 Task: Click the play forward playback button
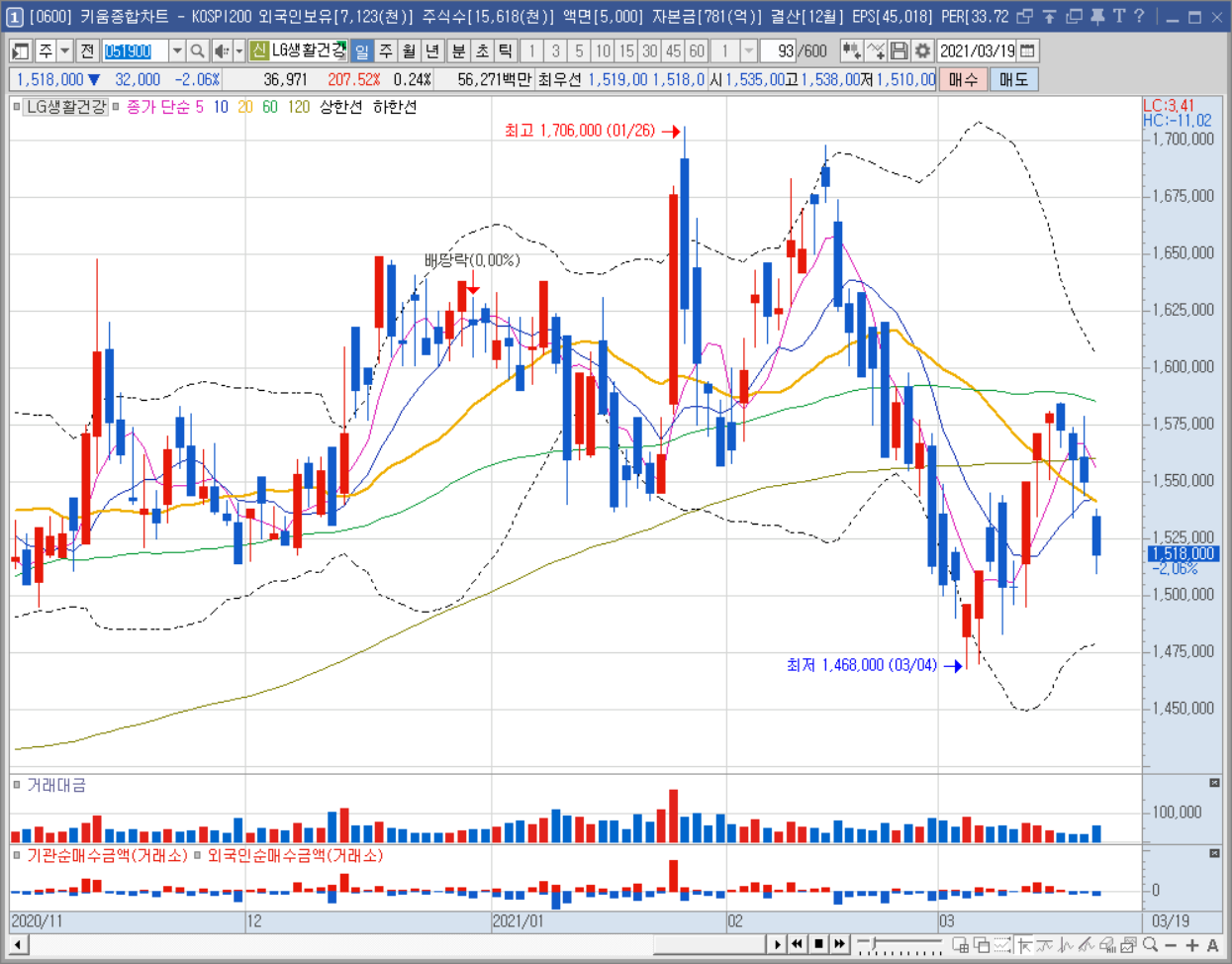tap(778, 944)
